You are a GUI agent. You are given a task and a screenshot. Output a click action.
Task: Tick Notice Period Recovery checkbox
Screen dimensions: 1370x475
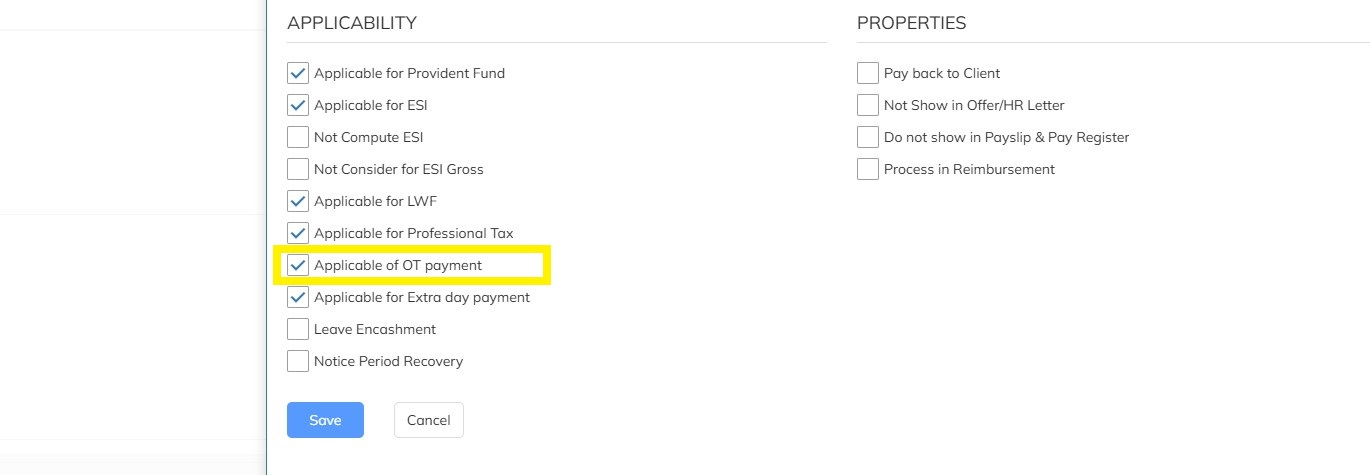(297, 361)
